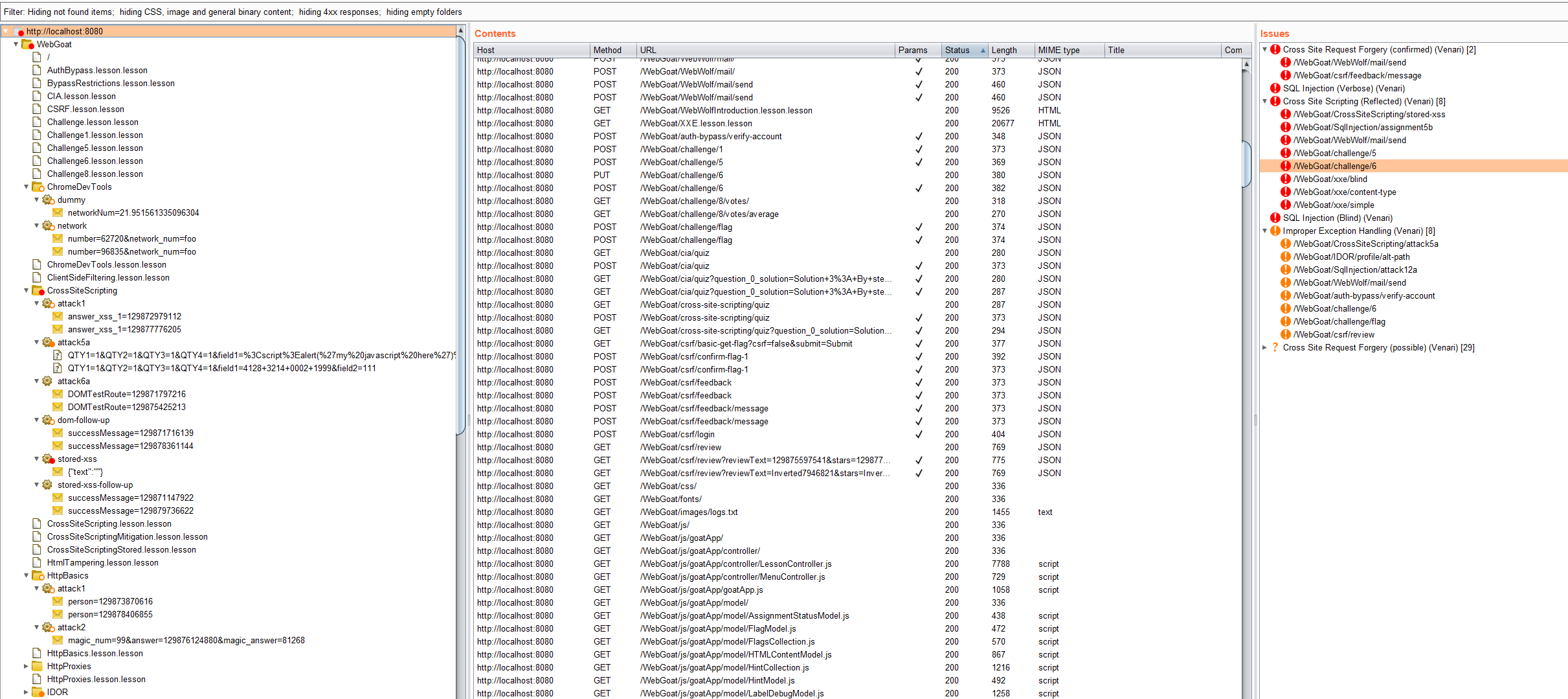This screenshot has height=699, width=1568.
Task: Expand the IDOR folder
Action: click(27, 692)
